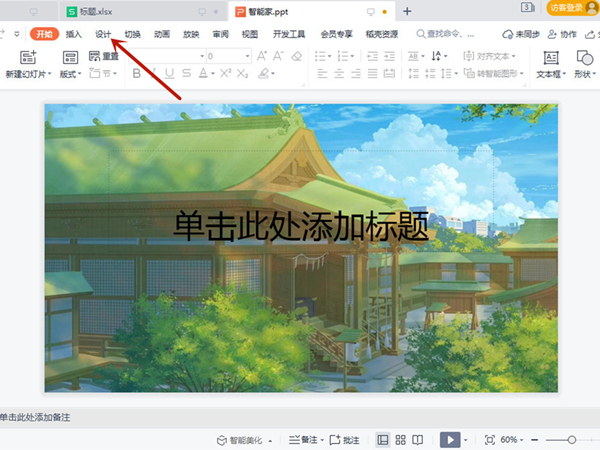Toggle bold formatting button
The width and height of the screenshot is (600, 450).
point(136,73)
